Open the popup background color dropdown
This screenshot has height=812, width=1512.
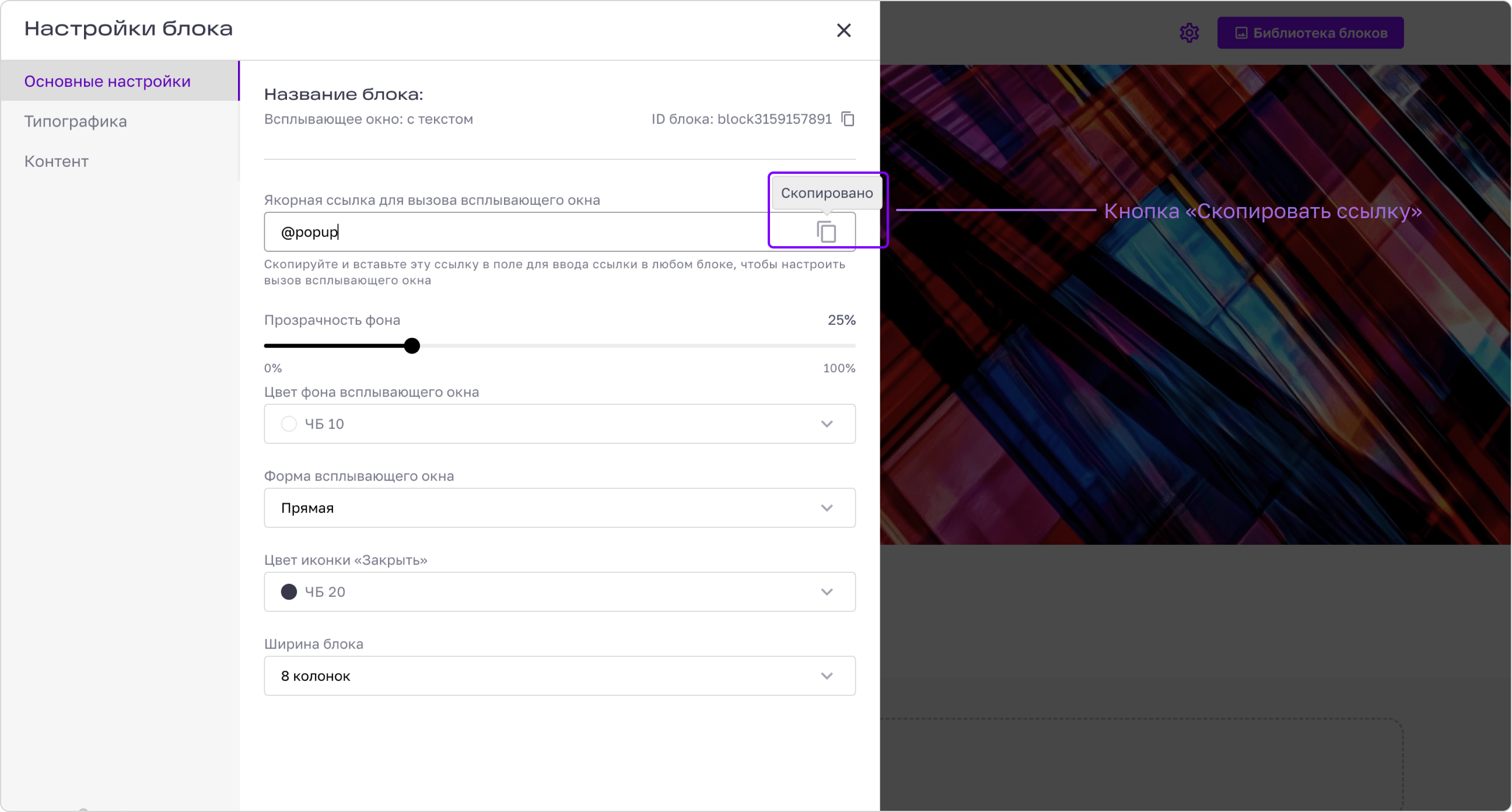(559, 424)
